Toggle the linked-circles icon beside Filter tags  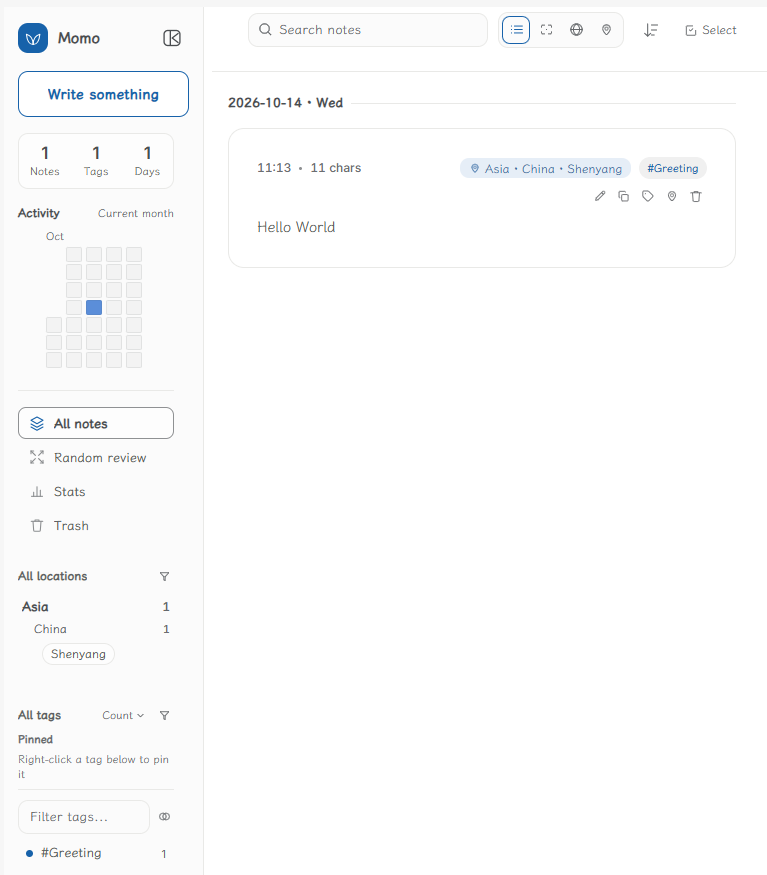(164, 816)
